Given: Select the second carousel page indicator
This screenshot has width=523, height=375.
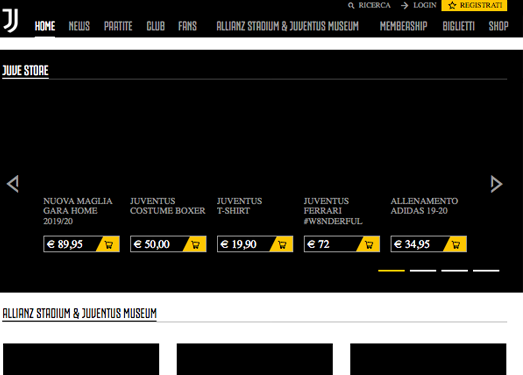Looking at the screenshot, I should [x=423, y=271].
